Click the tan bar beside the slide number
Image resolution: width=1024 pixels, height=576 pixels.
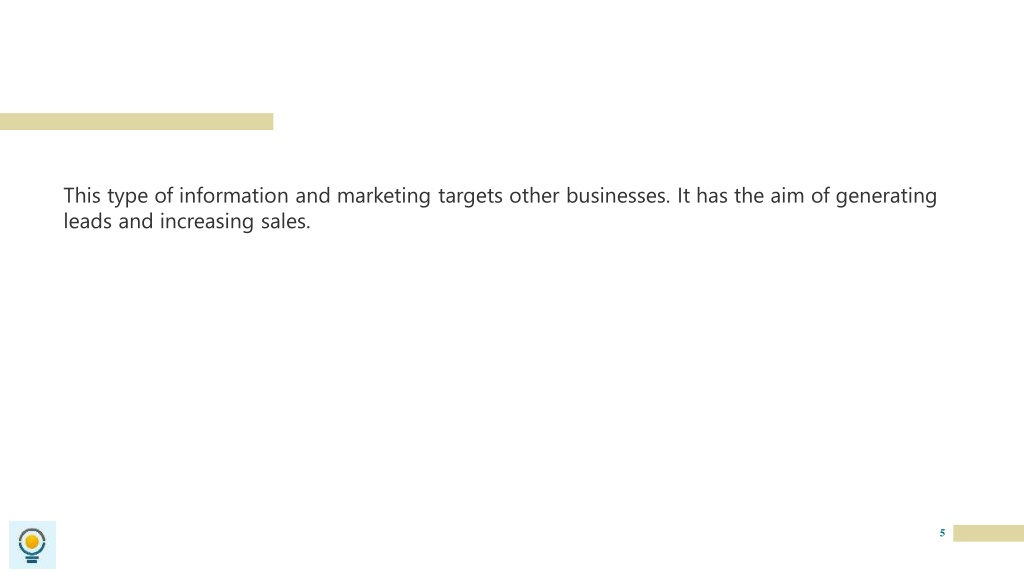tap(988, 533)
